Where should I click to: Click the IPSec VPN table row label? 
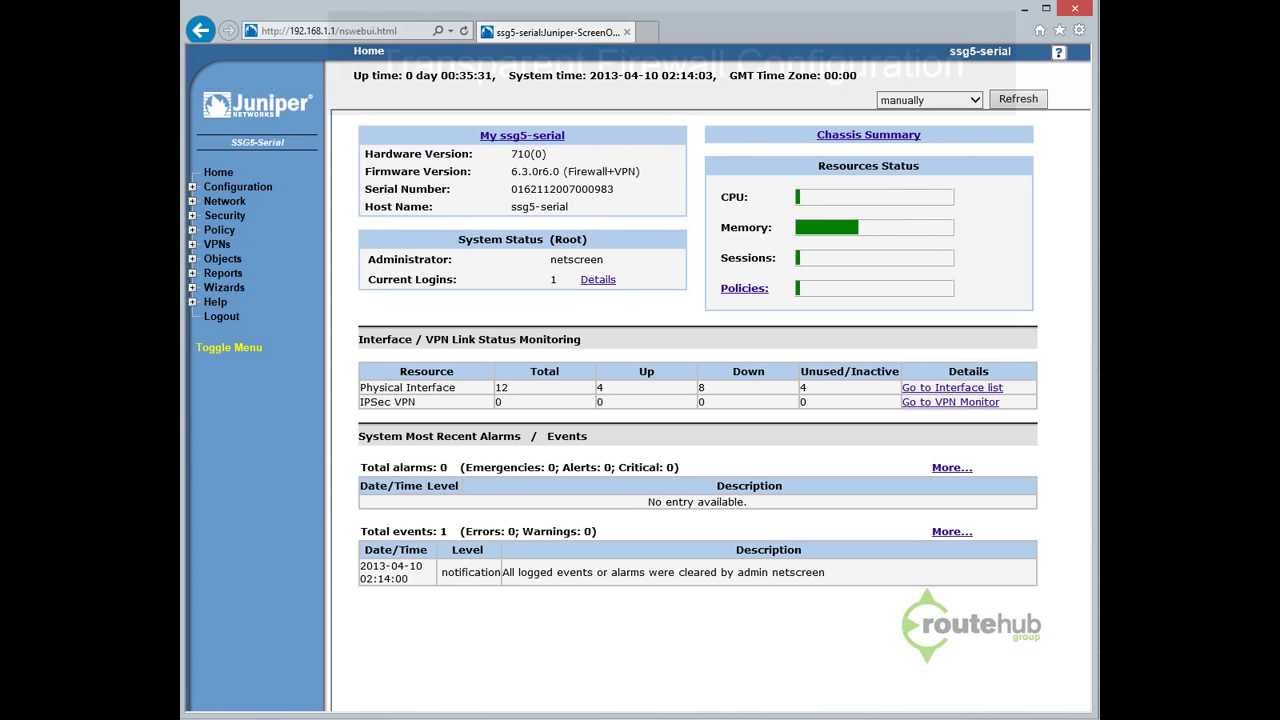(387, 402)
